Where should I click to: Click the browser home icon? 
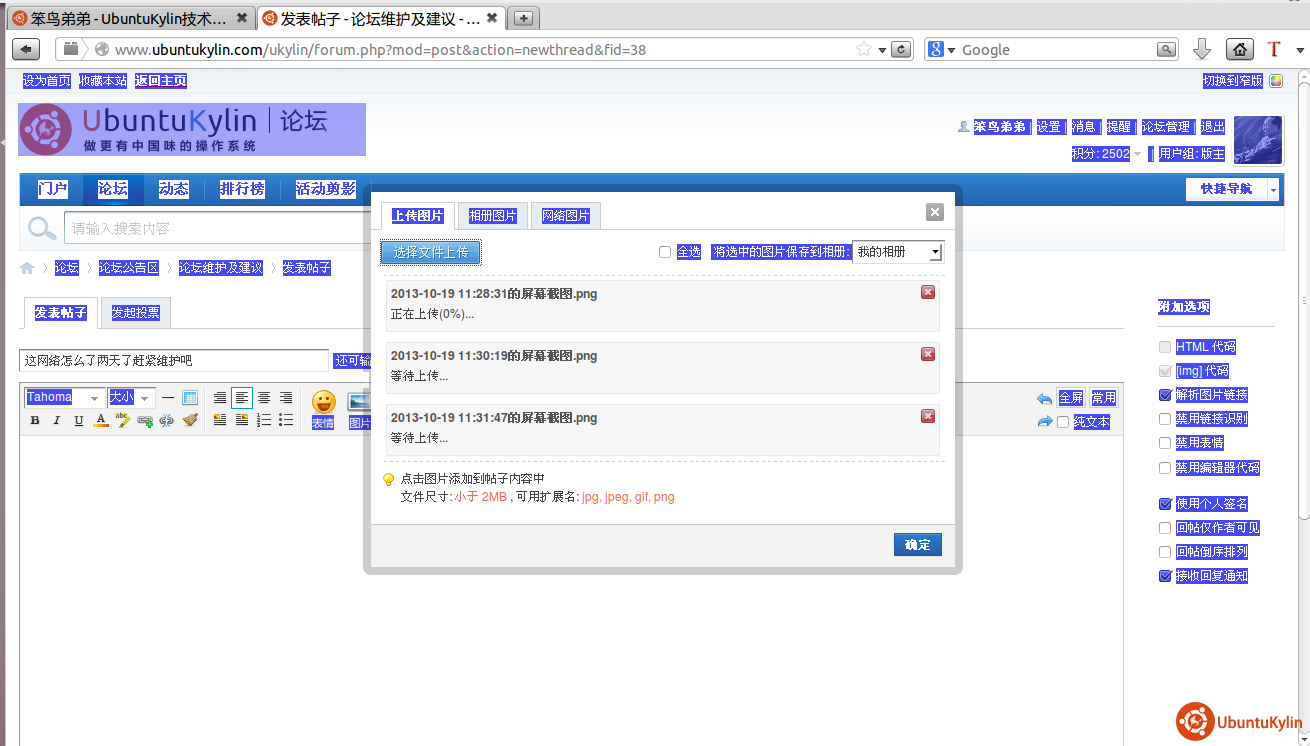[1239, 49]
